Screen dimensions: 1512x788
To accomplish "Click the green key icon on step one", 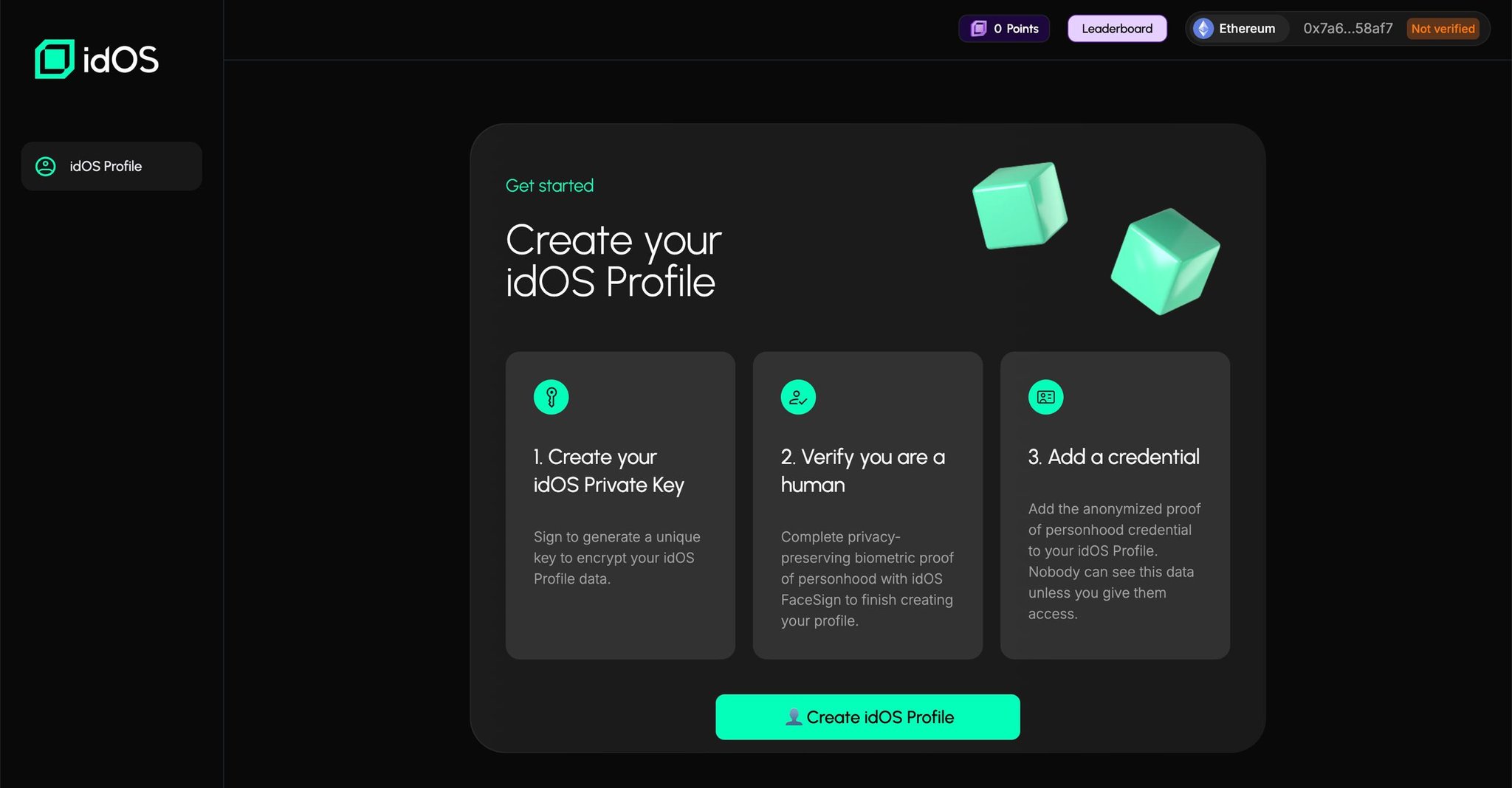I will click(551, 396).
